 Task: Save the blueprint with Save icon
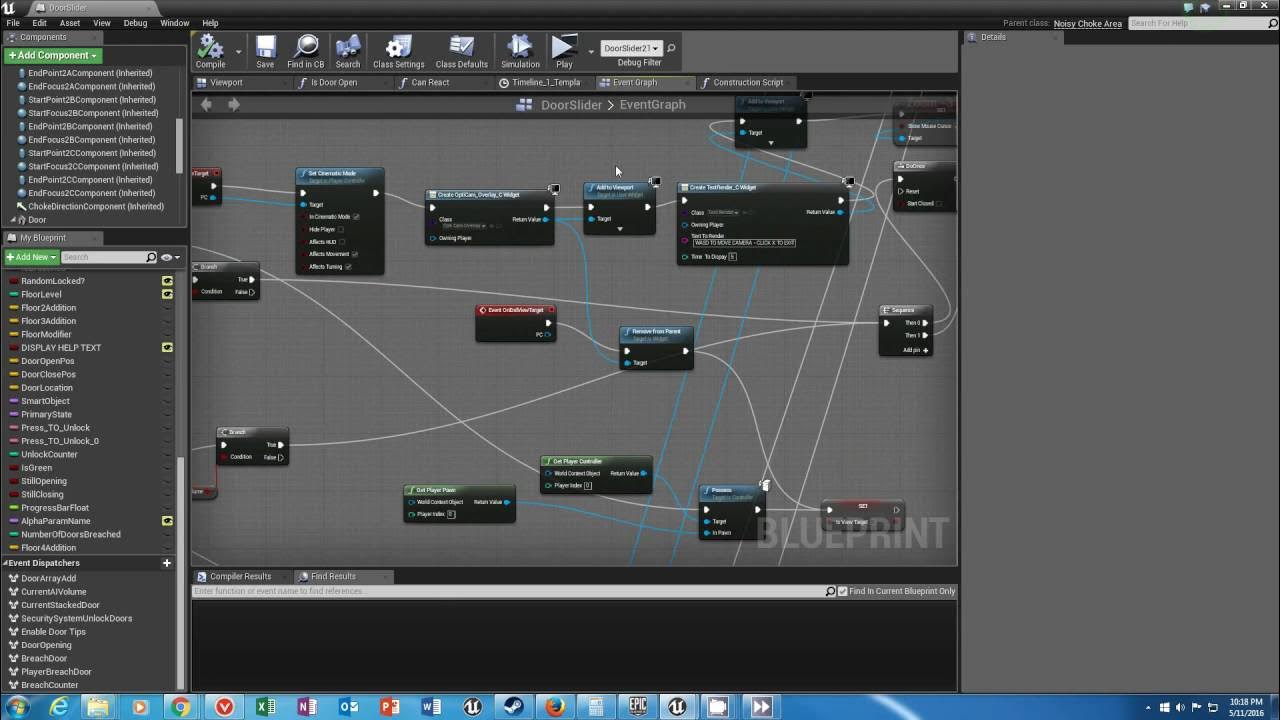265,52
